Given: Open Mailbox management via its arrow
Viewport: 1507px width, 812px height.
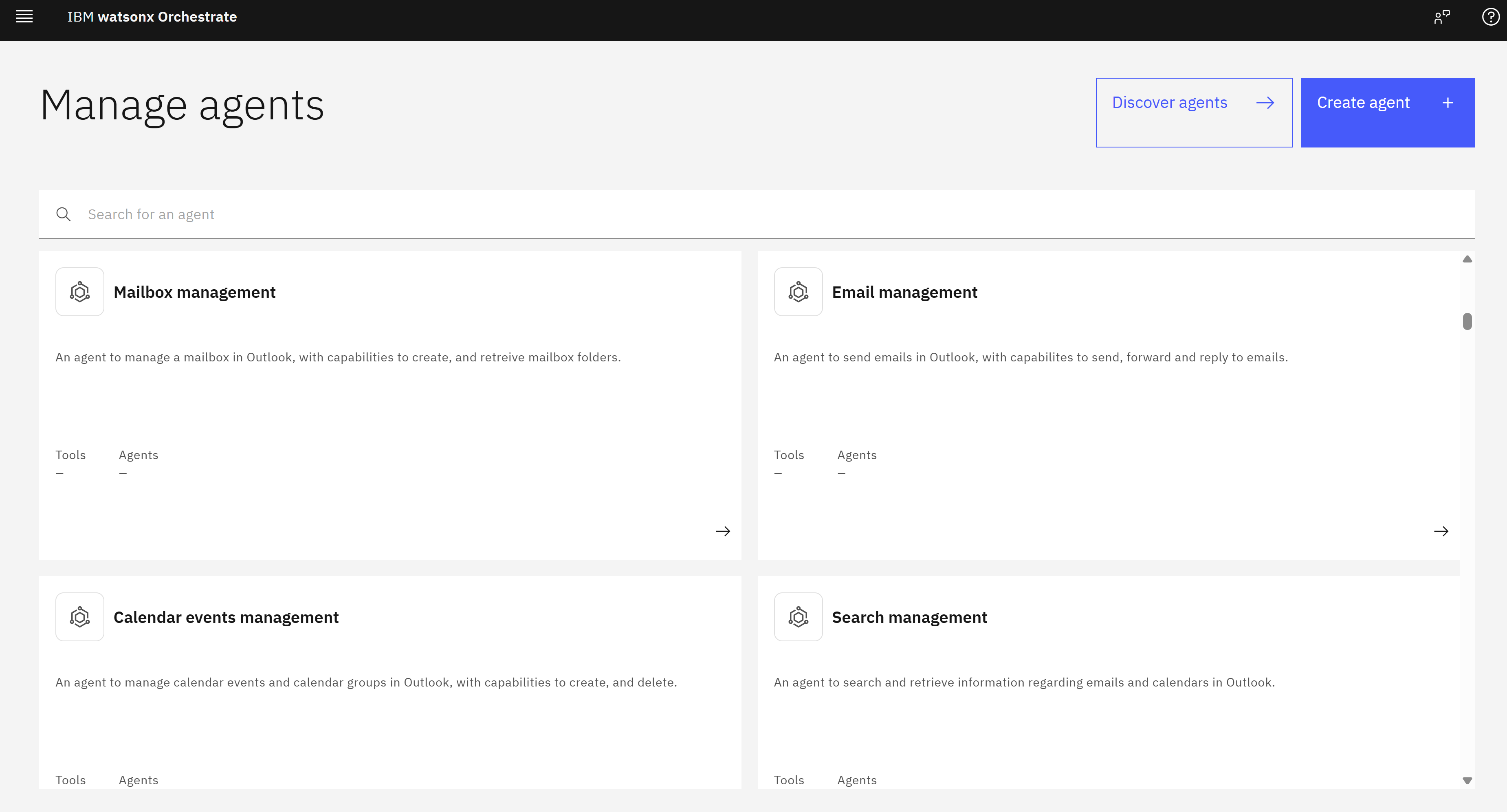Looking at the screenshot, I should (x=722, y=531).
